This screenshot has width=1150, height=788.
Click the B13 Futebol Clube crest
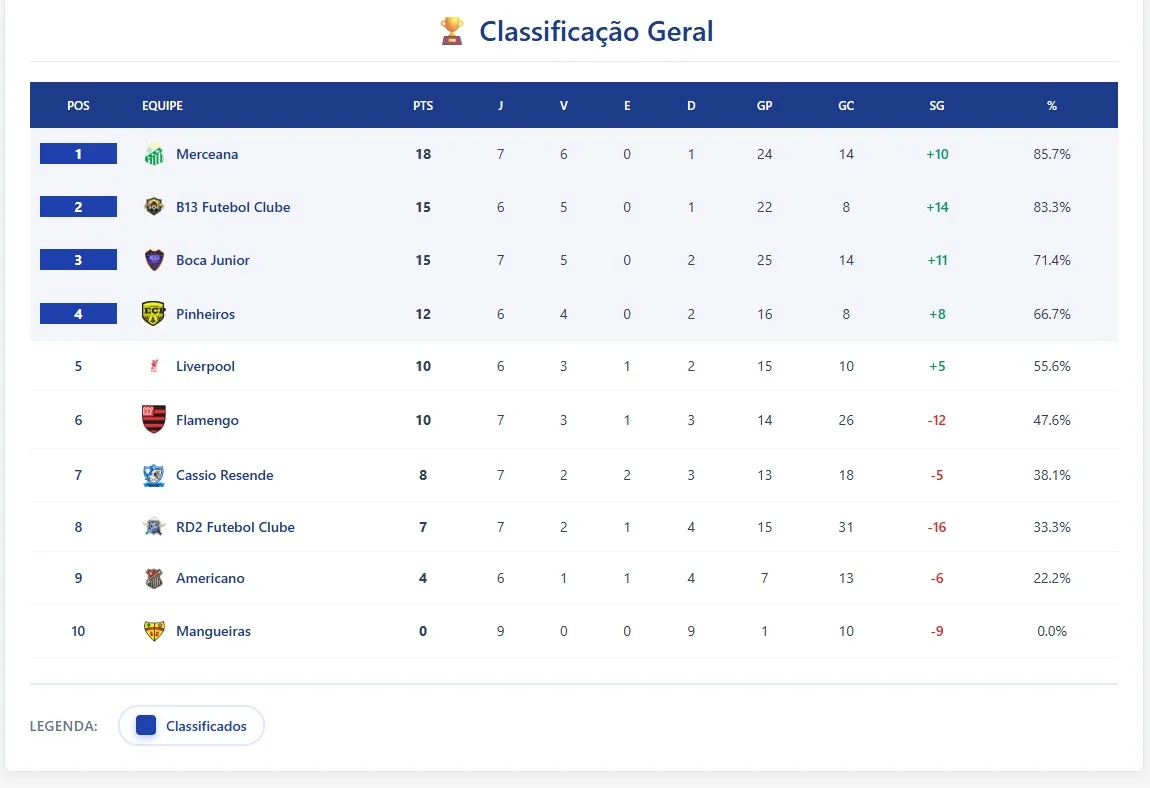[x=153, y=207]
